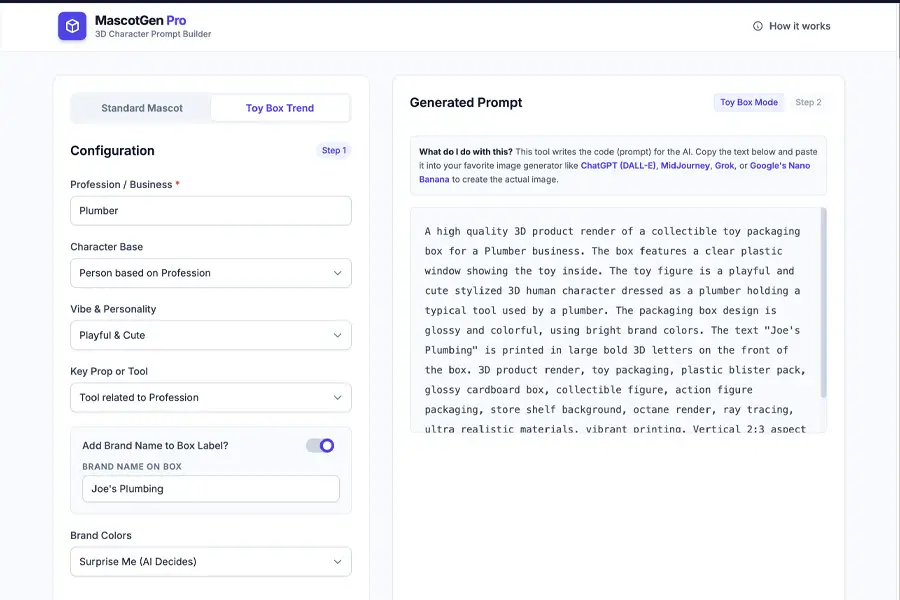
Task: Click the Vibe & Personality chevron arrow
Action: pos(337,335)
